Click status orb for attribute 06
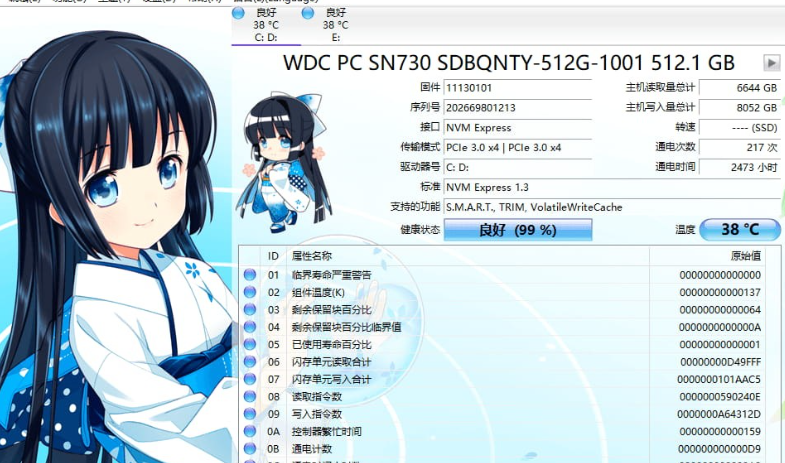Viewport: 785px width, 463px height. pos(250,361)
